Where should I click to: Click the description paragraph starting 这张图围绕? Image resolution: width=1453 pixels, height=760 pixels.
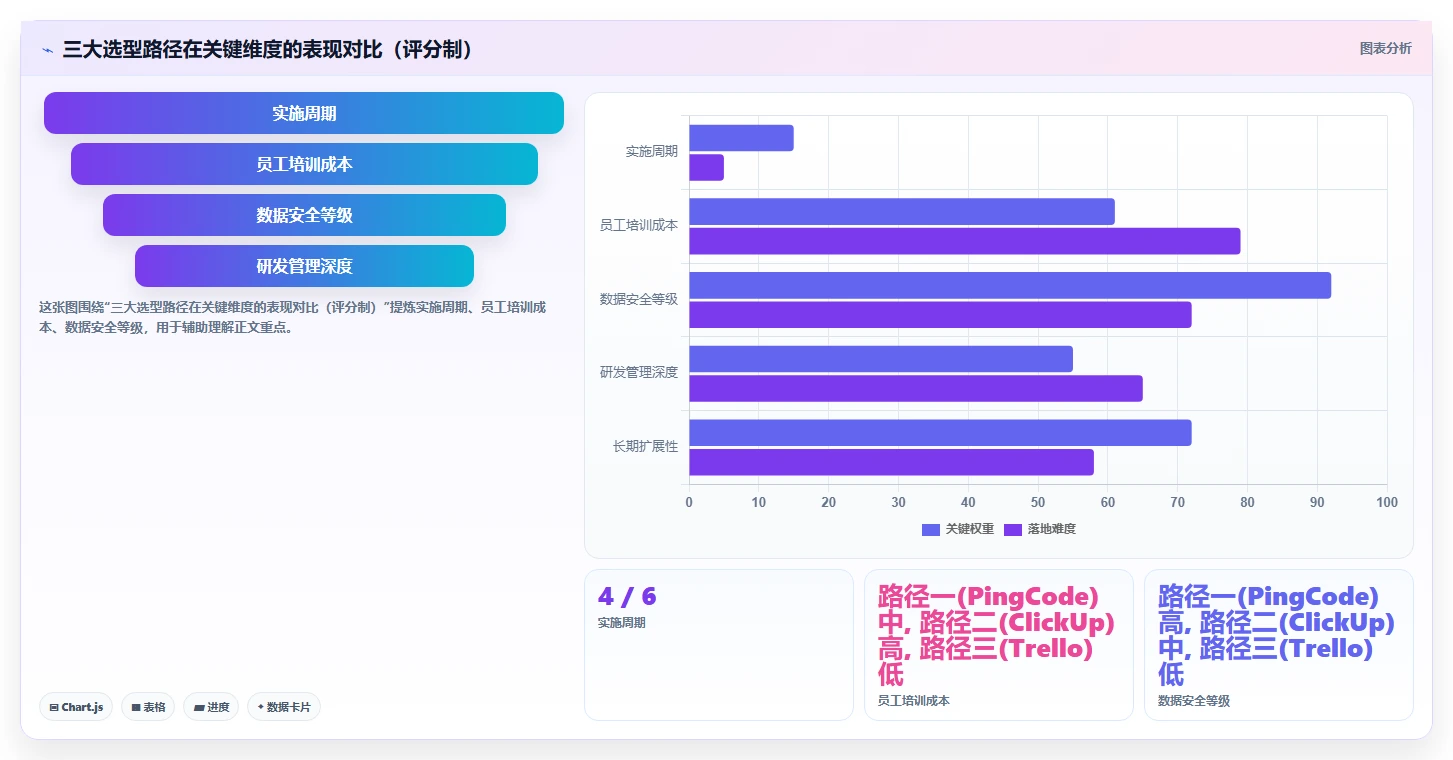coord(293,317)
